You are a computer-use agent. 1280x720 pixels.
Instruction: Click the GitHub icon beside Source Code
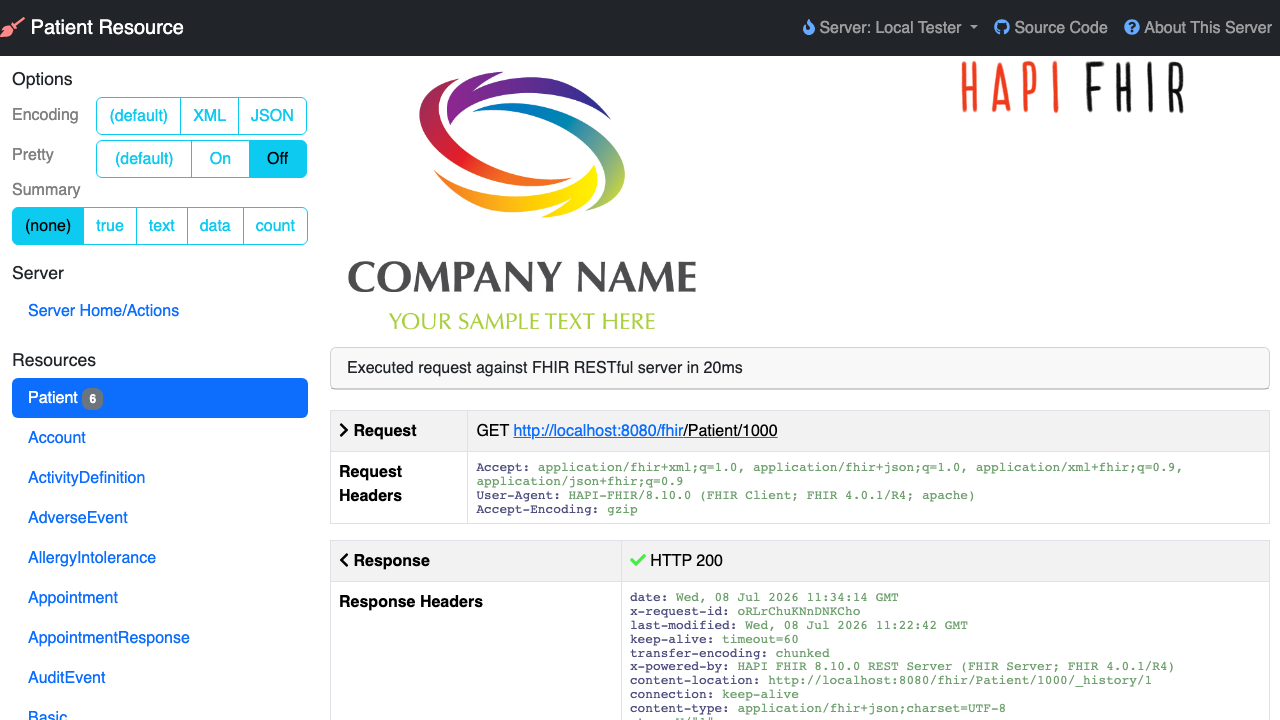click(1002, 28)
